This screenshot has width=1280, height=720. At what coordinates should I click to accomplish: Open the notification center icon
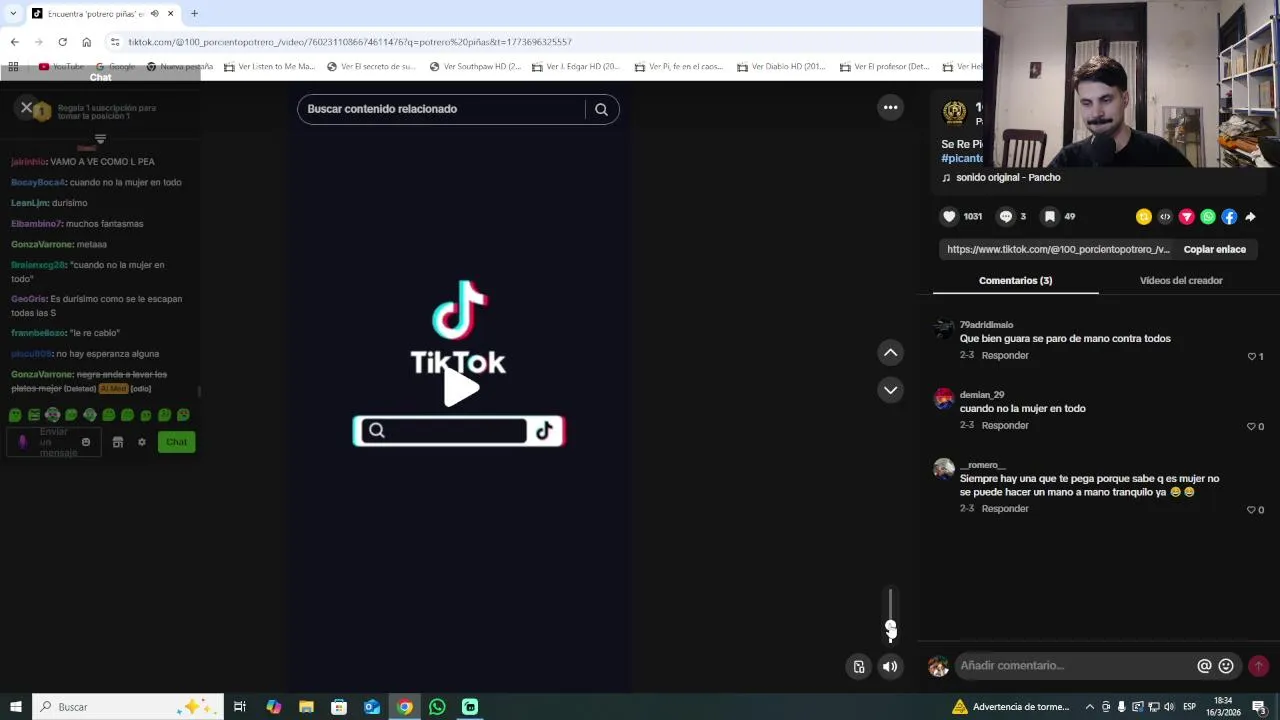coord(1259,707)
